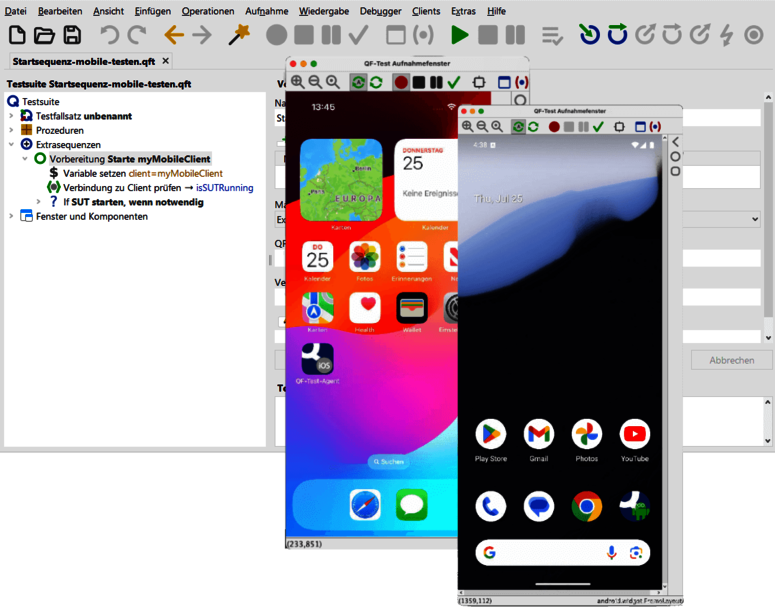Toggle the red record button in iOS recording window
775x607 pixels.
400,82
